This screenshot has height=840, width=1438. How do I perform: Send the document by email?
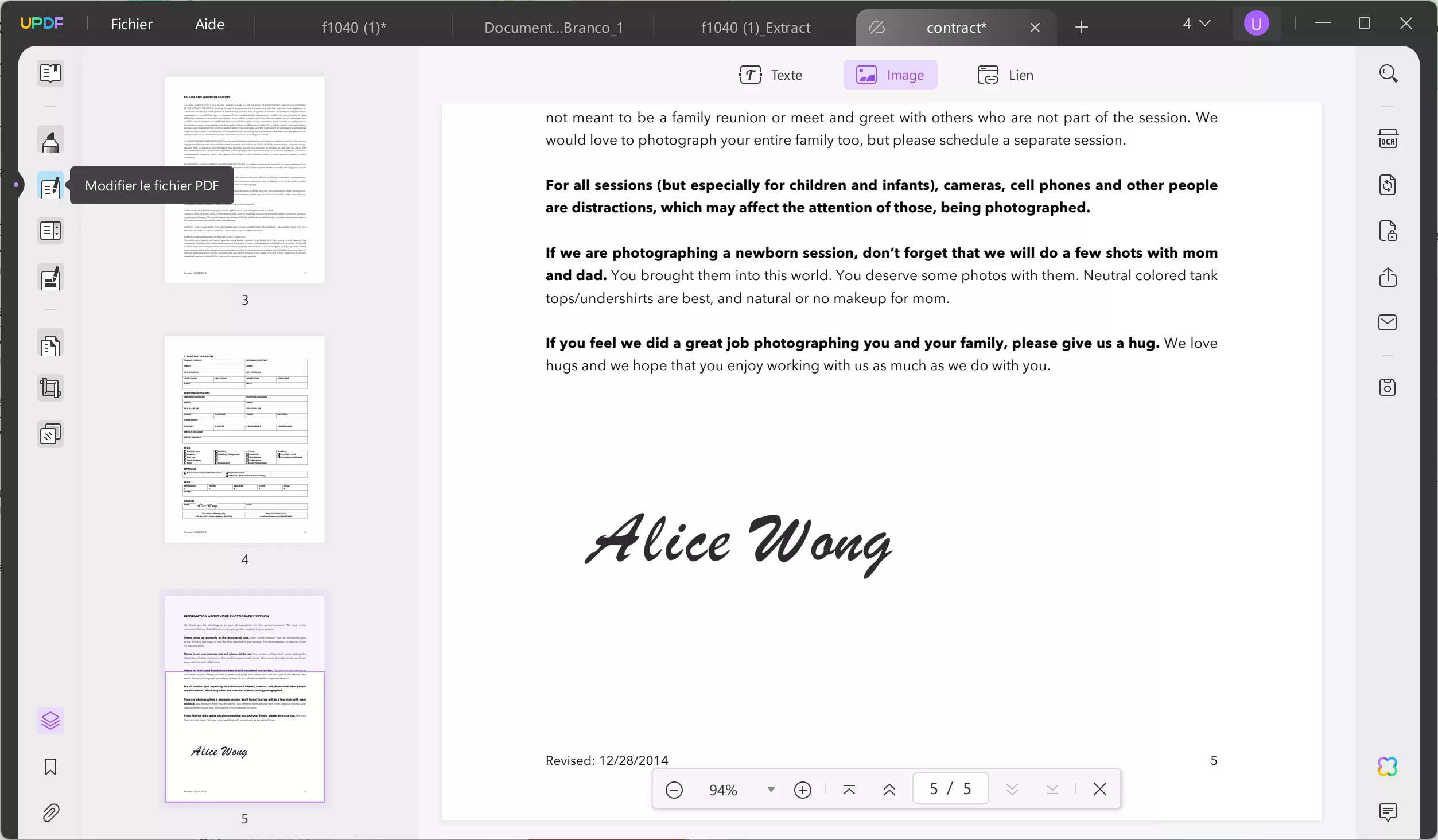1389,322
